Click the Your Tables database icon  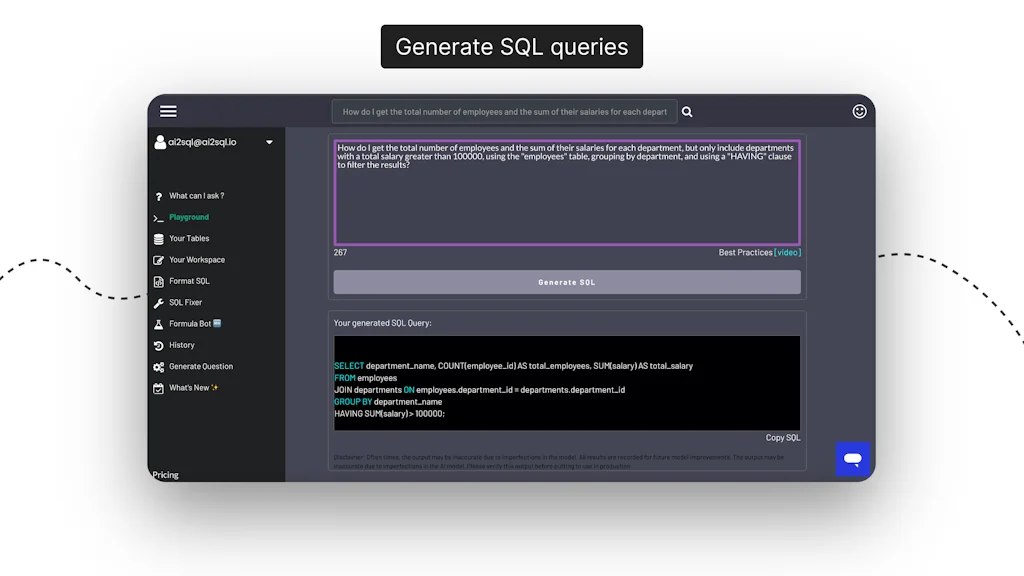(x=161, y=238)
